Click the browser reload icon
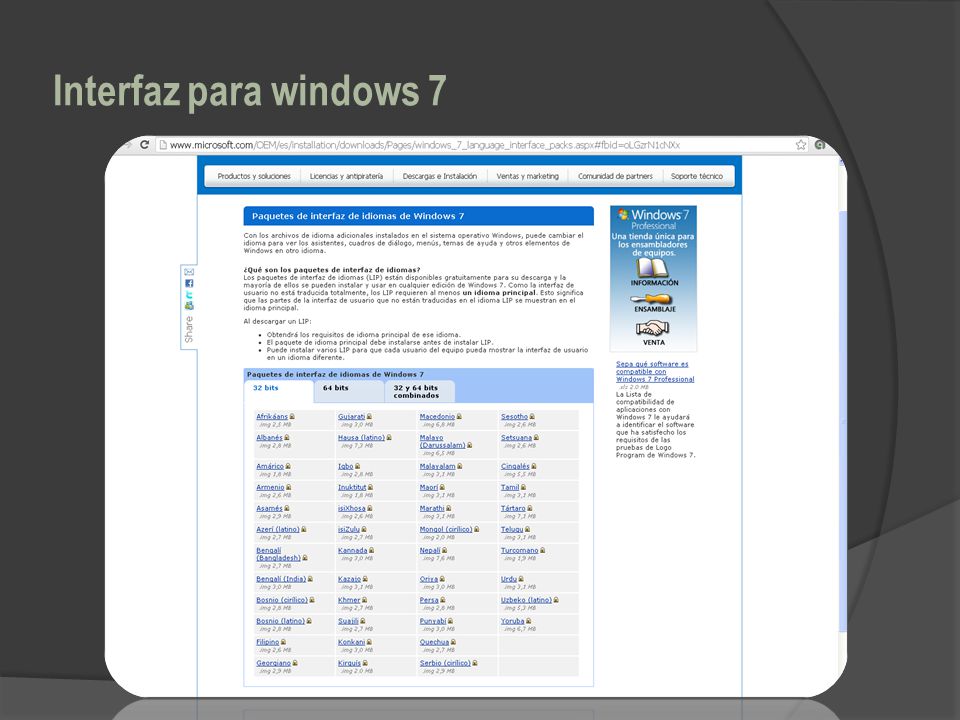This screenshot has width=960, height=720. [x=144, y=144]
